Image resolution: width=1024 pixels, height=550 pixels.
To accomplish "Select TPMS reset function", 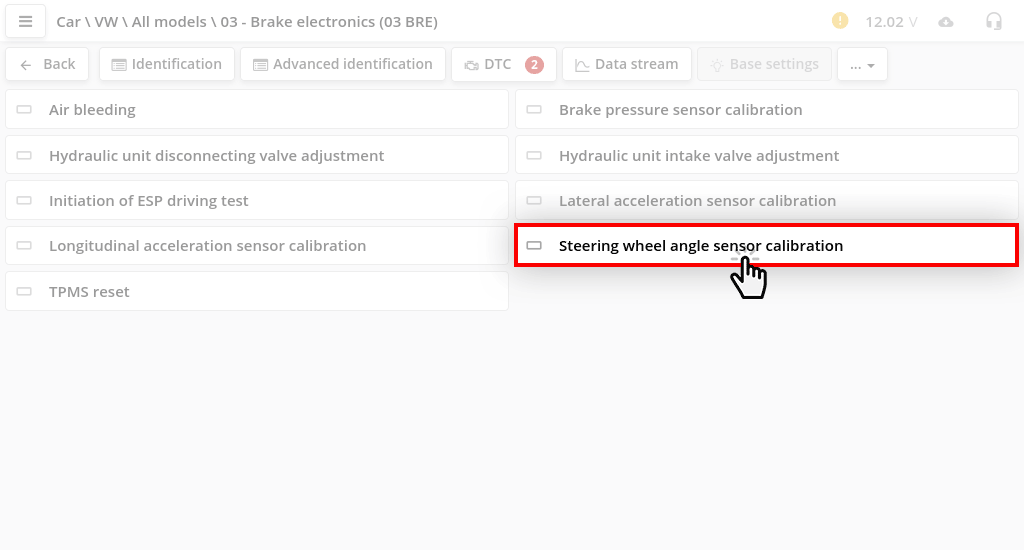I will click(x=257, y=292).
